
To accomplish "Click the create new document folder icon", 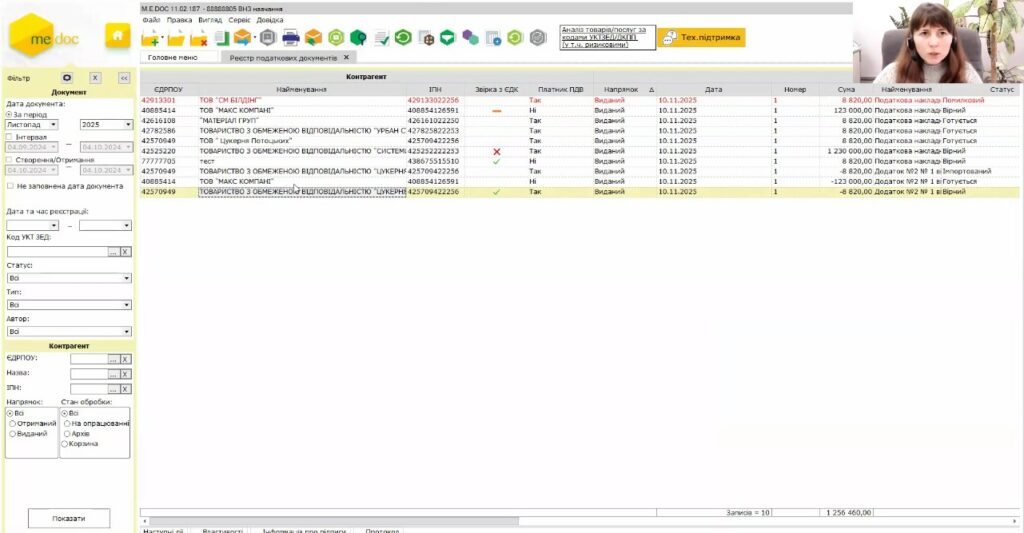I will [151, 38].
